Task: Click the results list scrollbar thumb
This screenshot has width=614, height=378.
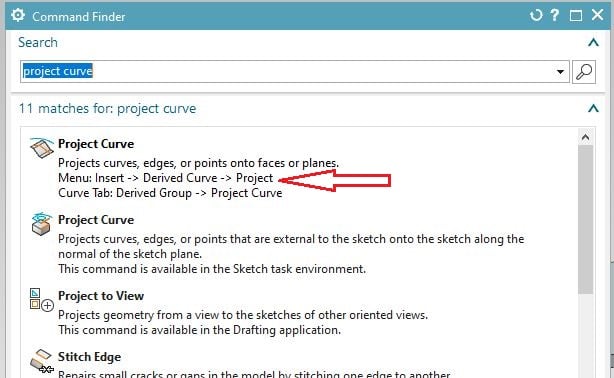Action: (x=585, y=219)
